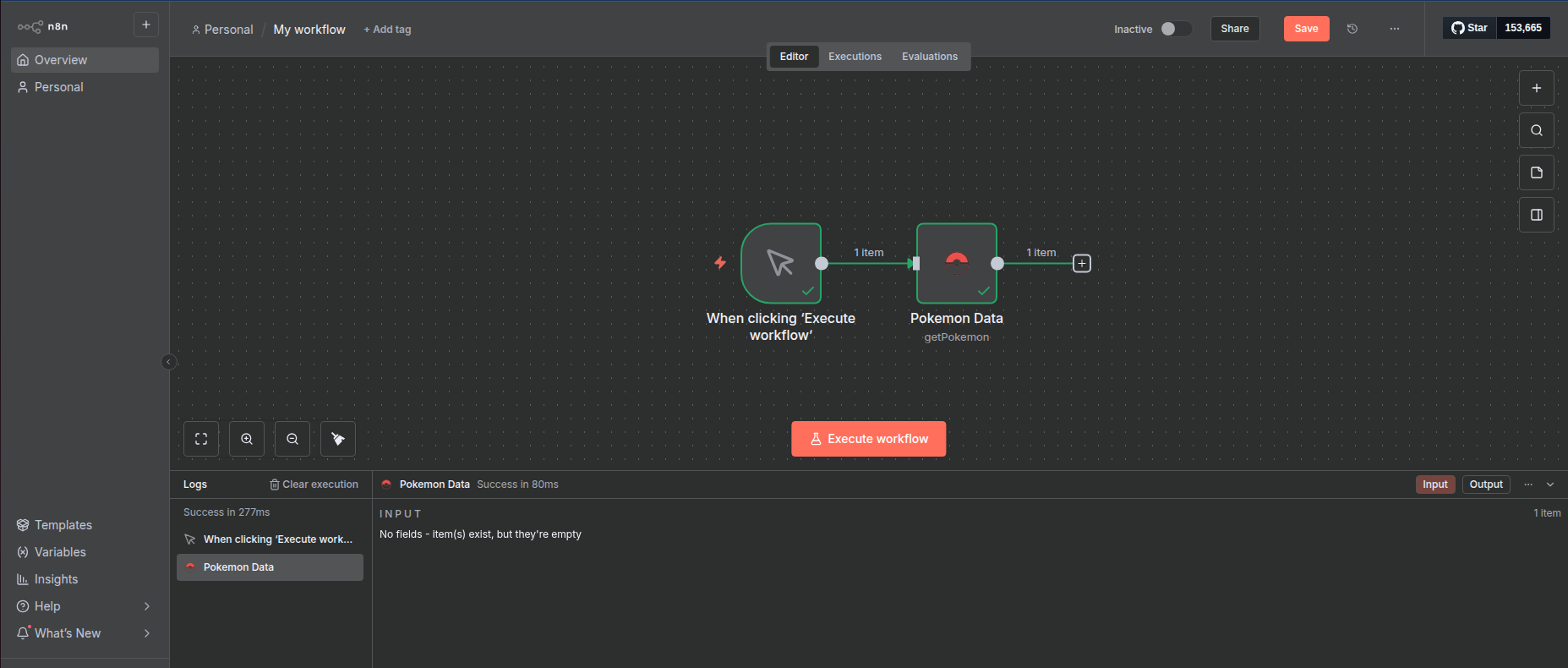Viewport: 1568px width, 668px height.
Task: Open Templates from the sidebar
Action: coord(85,525)
